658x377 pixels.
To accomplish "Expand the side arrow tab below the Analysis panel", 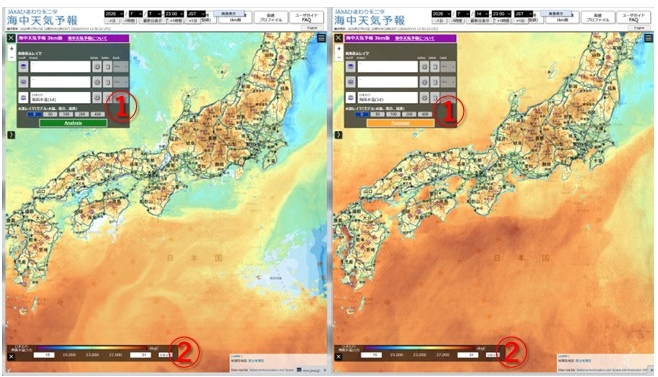I will pyautogui.click(x=11, y=135).
